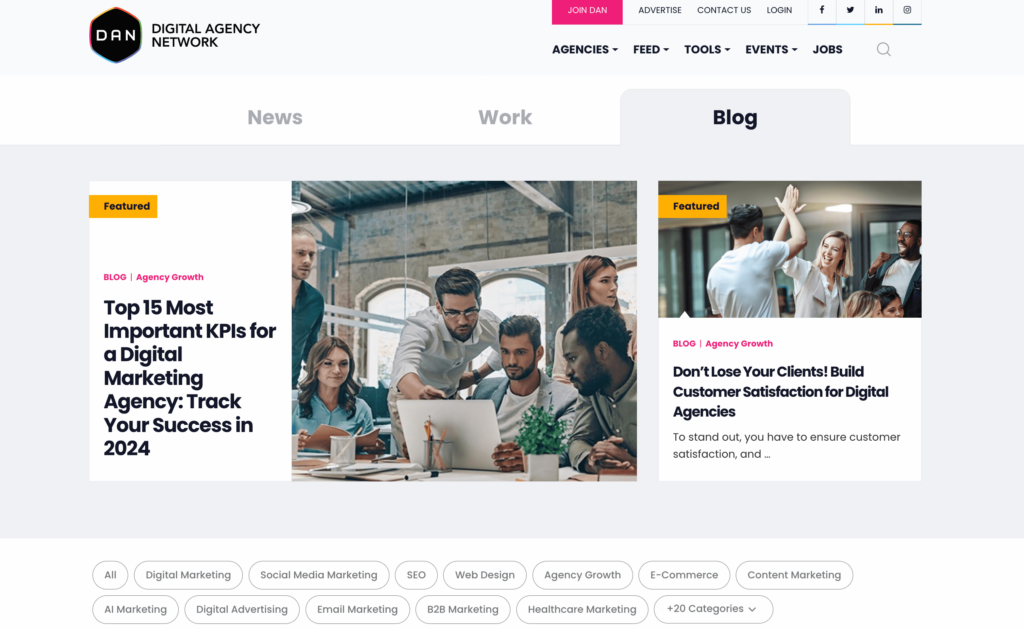Click the Join DAN button
The width and height of the screenshot is (1024, 629).
pyautogui.click(x=587, y=11)
